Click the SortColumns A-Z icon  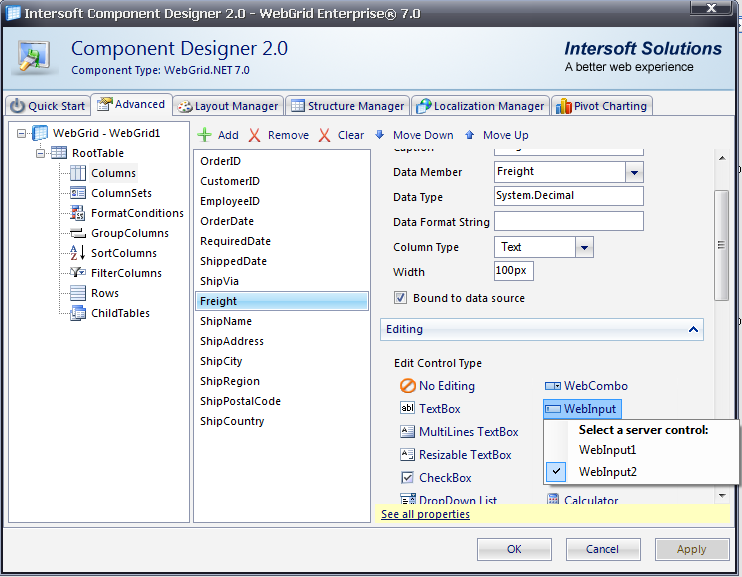click(78, 253)
